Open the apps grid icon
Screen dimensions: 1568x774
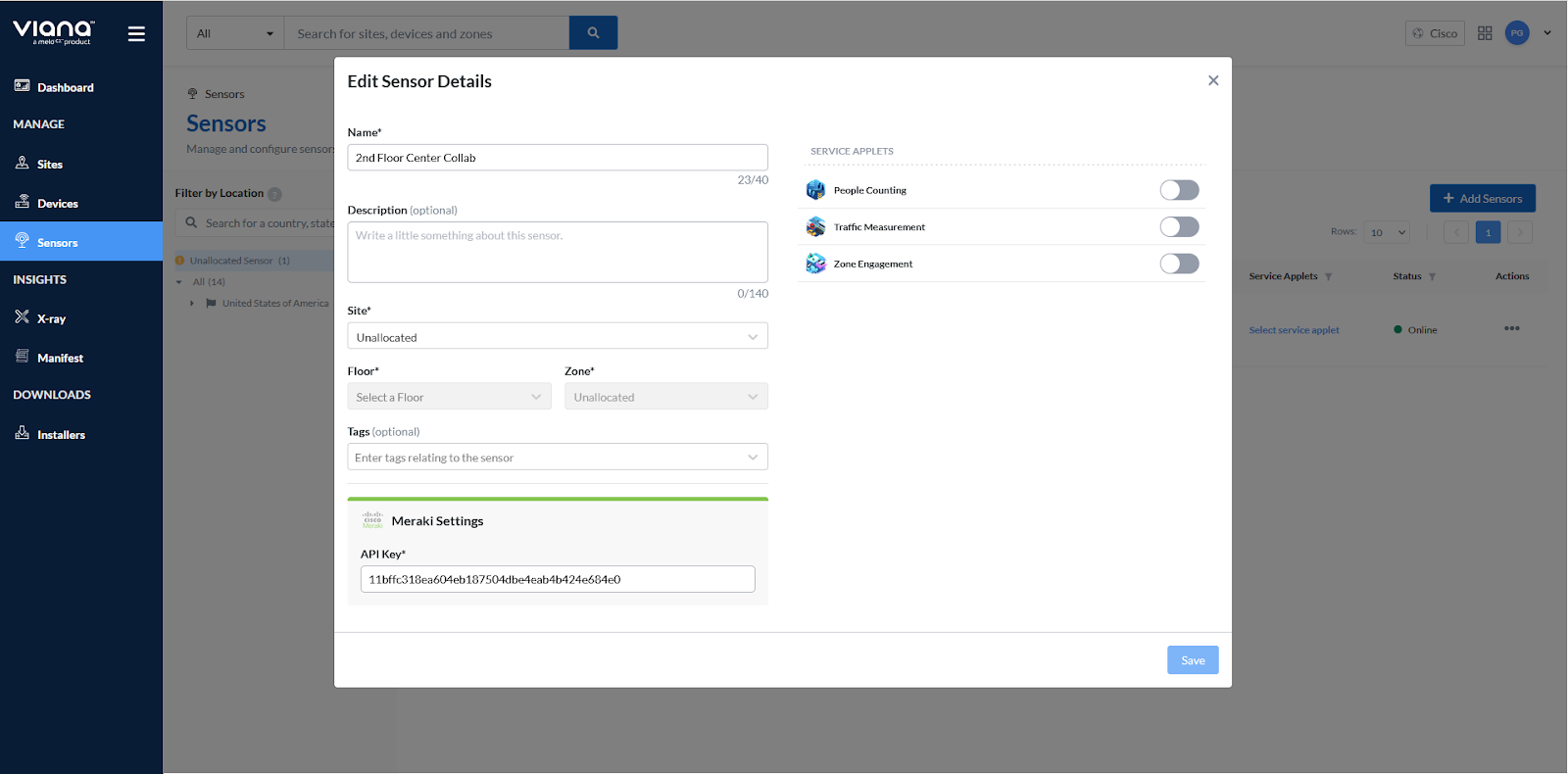click(x=1485, y=33)
